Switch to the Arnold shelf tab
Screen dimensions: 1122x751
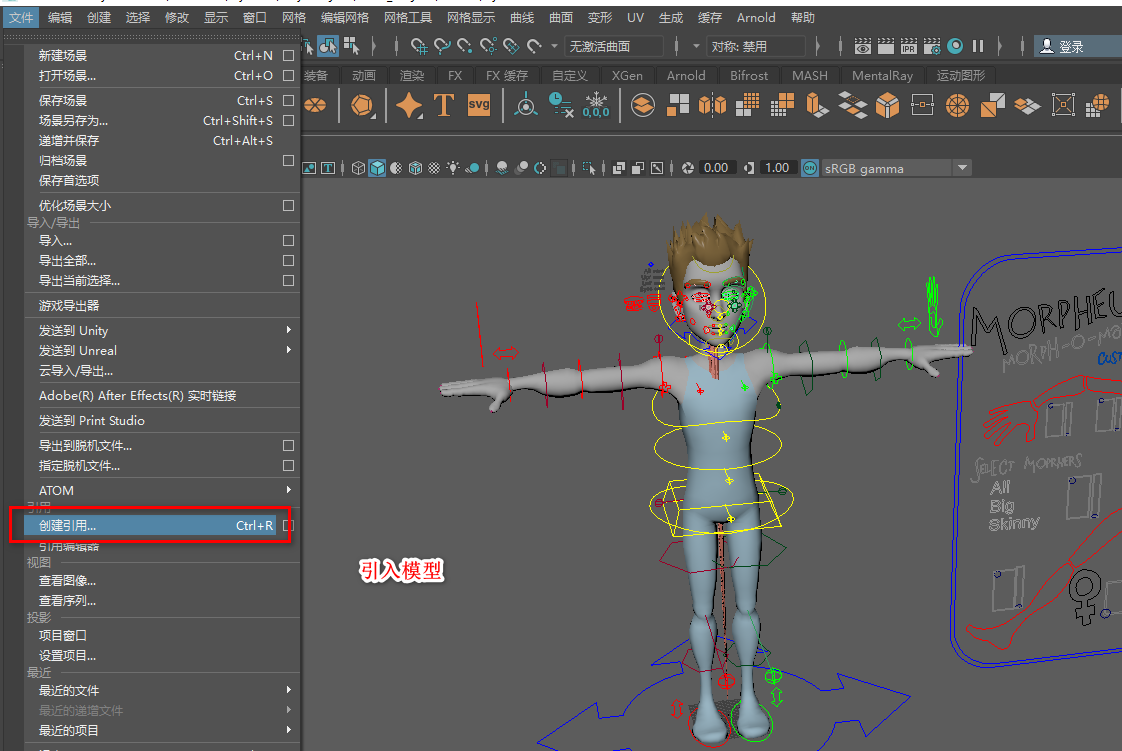pyautogui.click(x=686, y=76)
